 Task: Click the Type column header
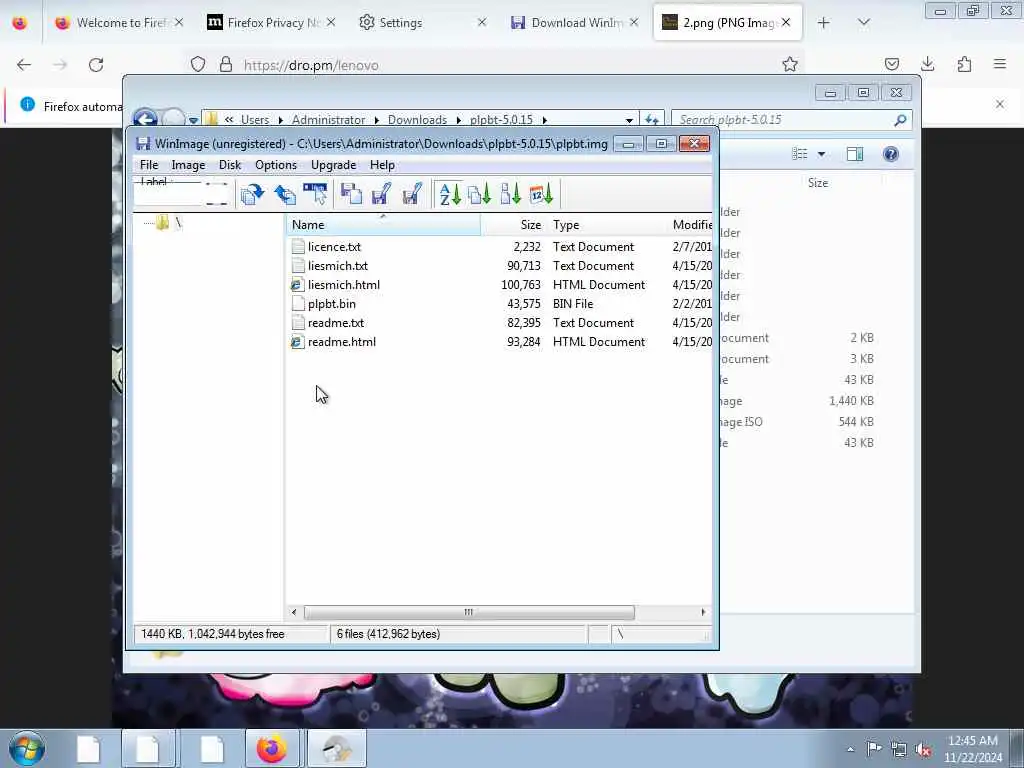[607, 225]
